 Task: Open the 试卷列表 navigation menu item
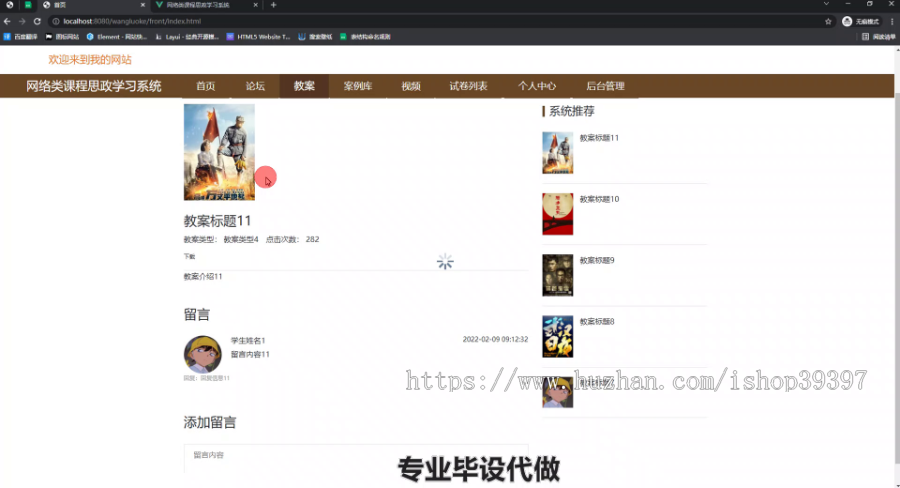468,86
